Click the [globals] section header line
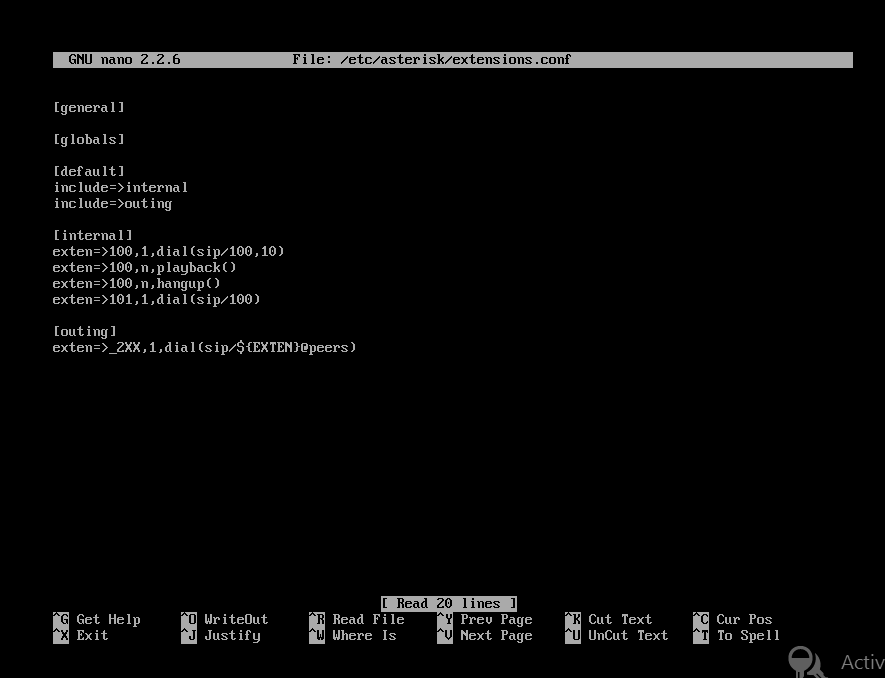The width and height of the screenshot is (885, 678). point(89,139)
